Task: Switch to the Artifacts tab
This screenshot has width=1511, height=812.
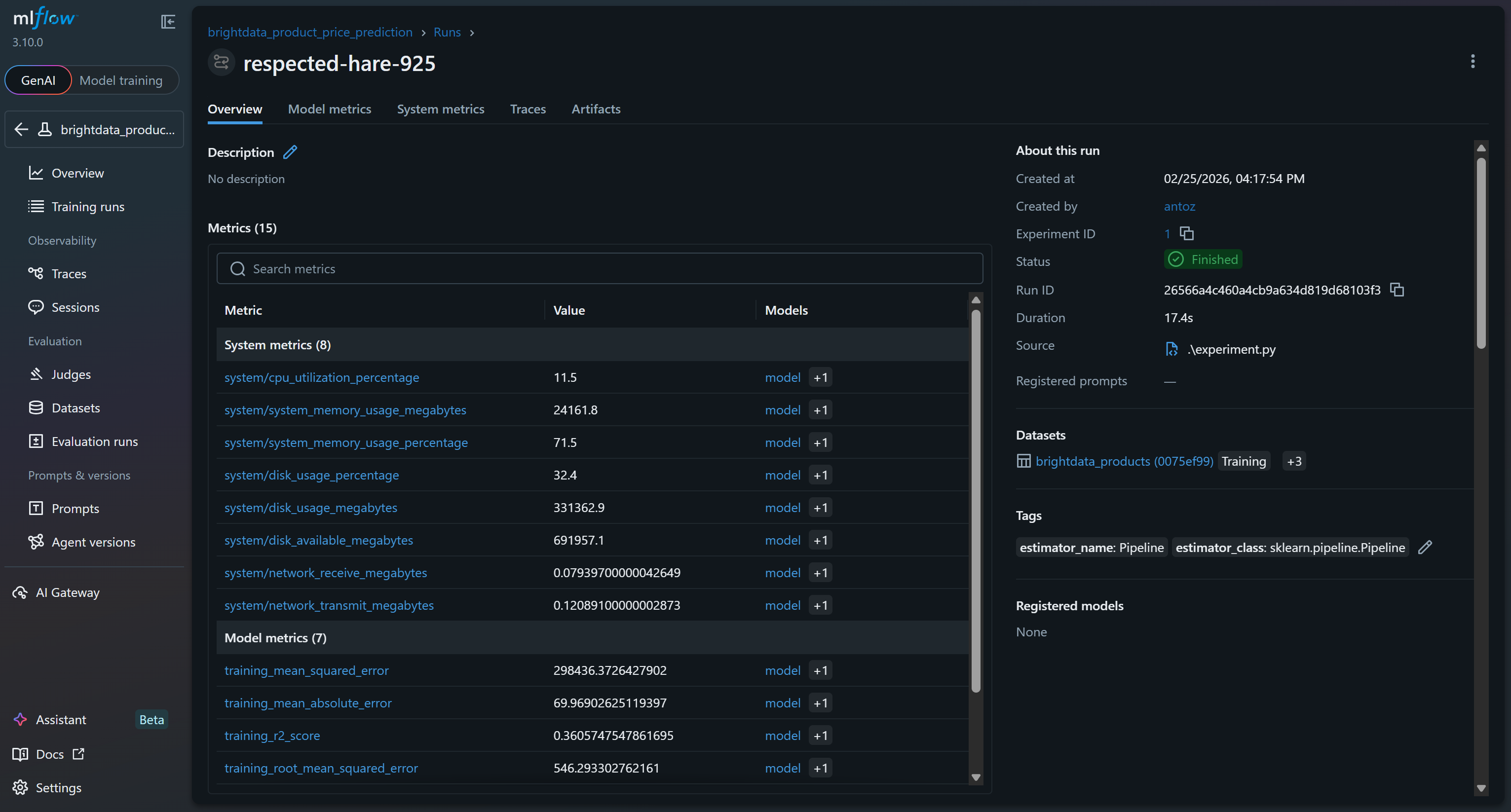Action: (x=595, y=109)
